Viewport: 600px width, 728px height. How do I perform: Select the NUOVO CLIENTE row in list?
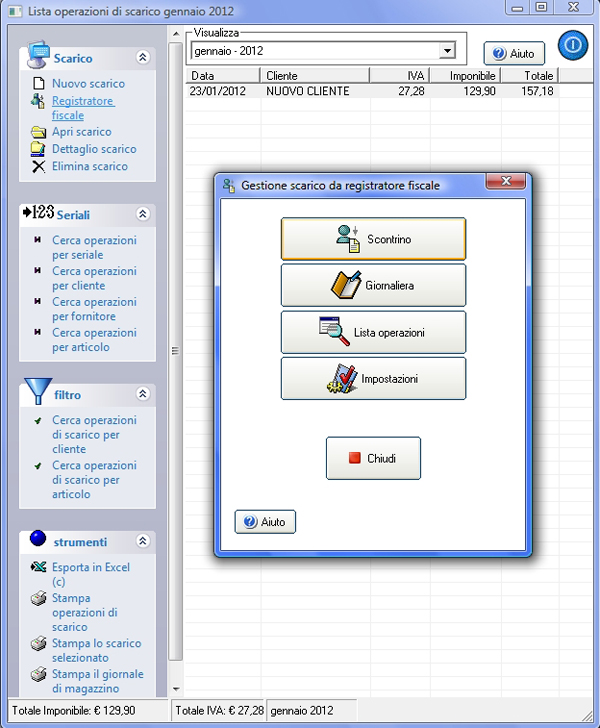click(308, 91)
